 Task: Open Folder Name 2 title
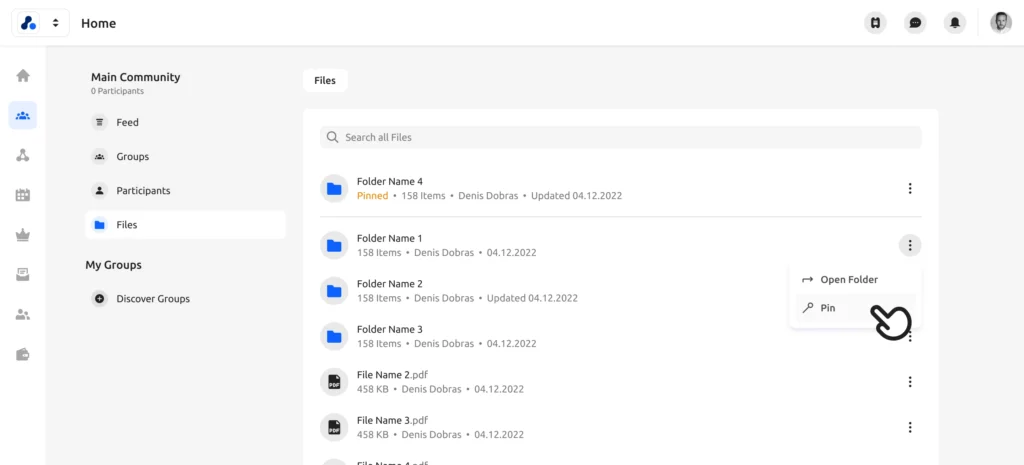click(390, 284)
